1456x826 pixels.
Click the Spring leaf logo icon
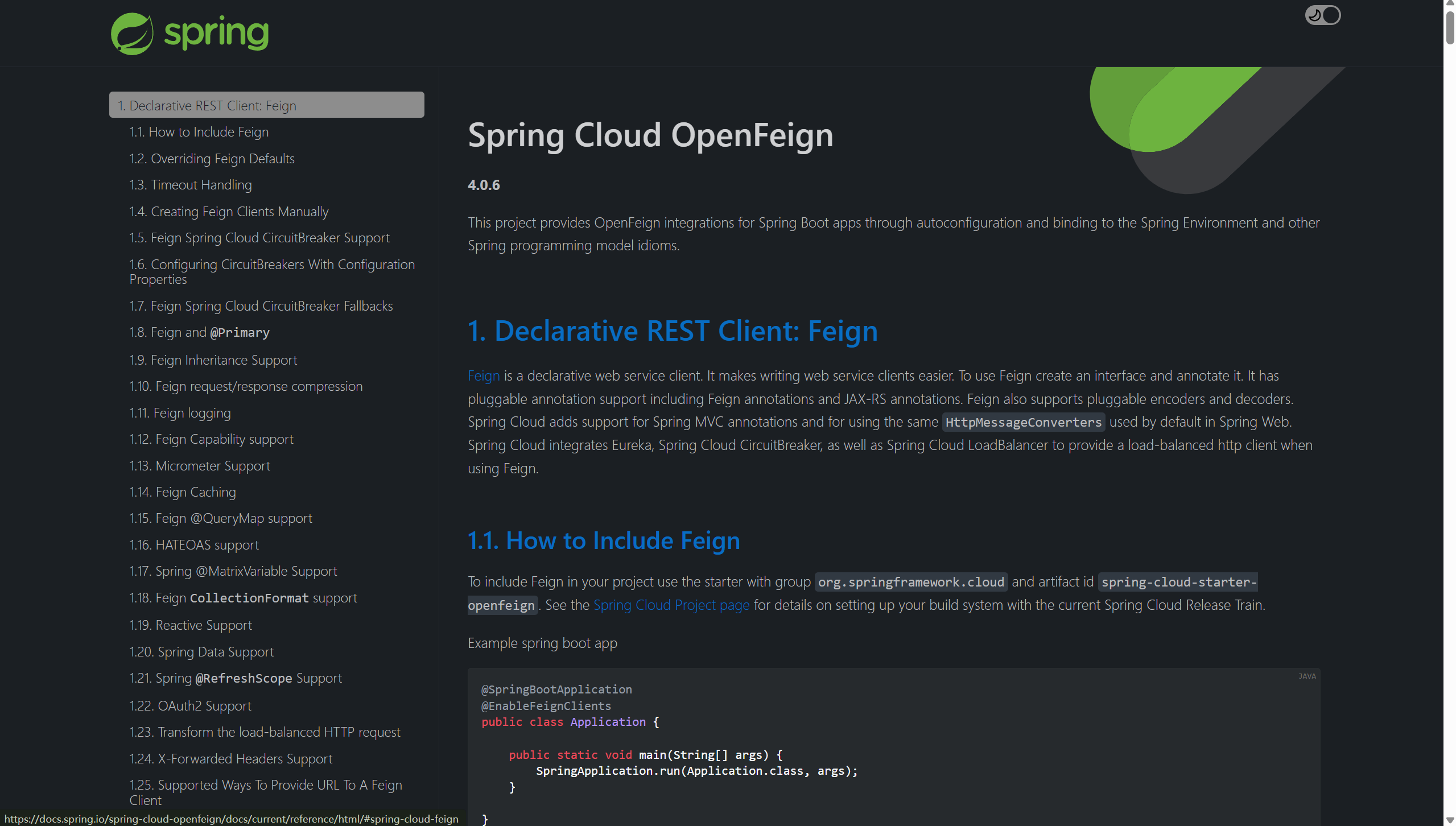point(132,34)
